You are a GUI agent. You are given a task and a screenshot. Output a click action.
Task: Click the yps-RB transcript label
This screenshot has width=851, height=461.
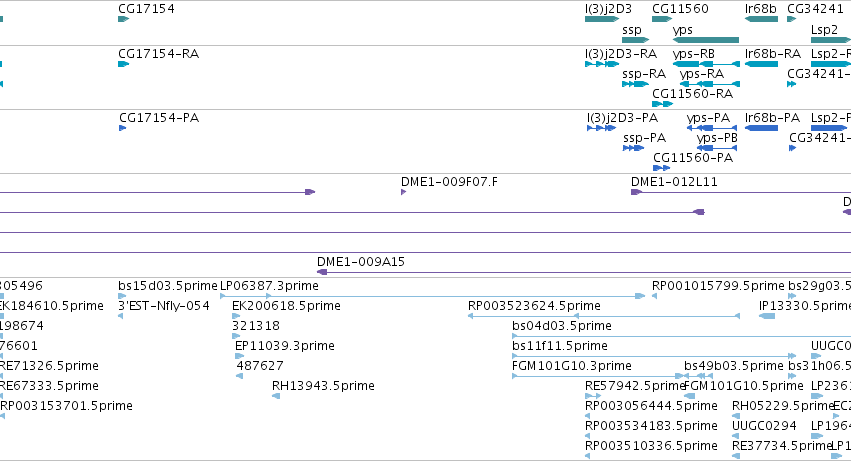click(x=694, y=54)
